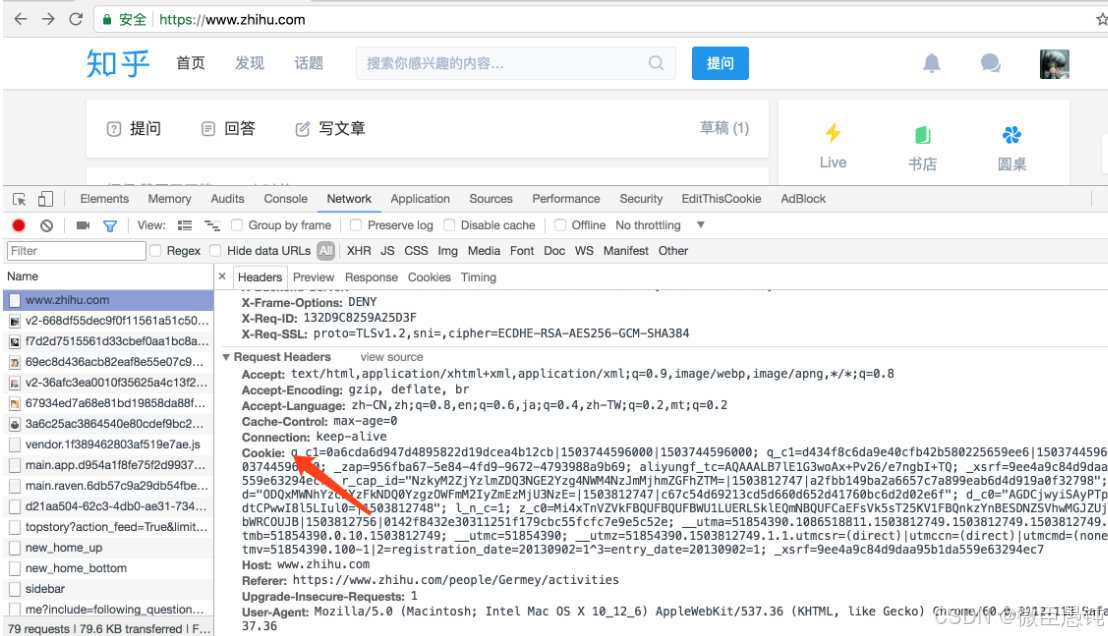Click the browser forward arrow
The height and width of the screenshot is (636, 1108).
[48, 19]
